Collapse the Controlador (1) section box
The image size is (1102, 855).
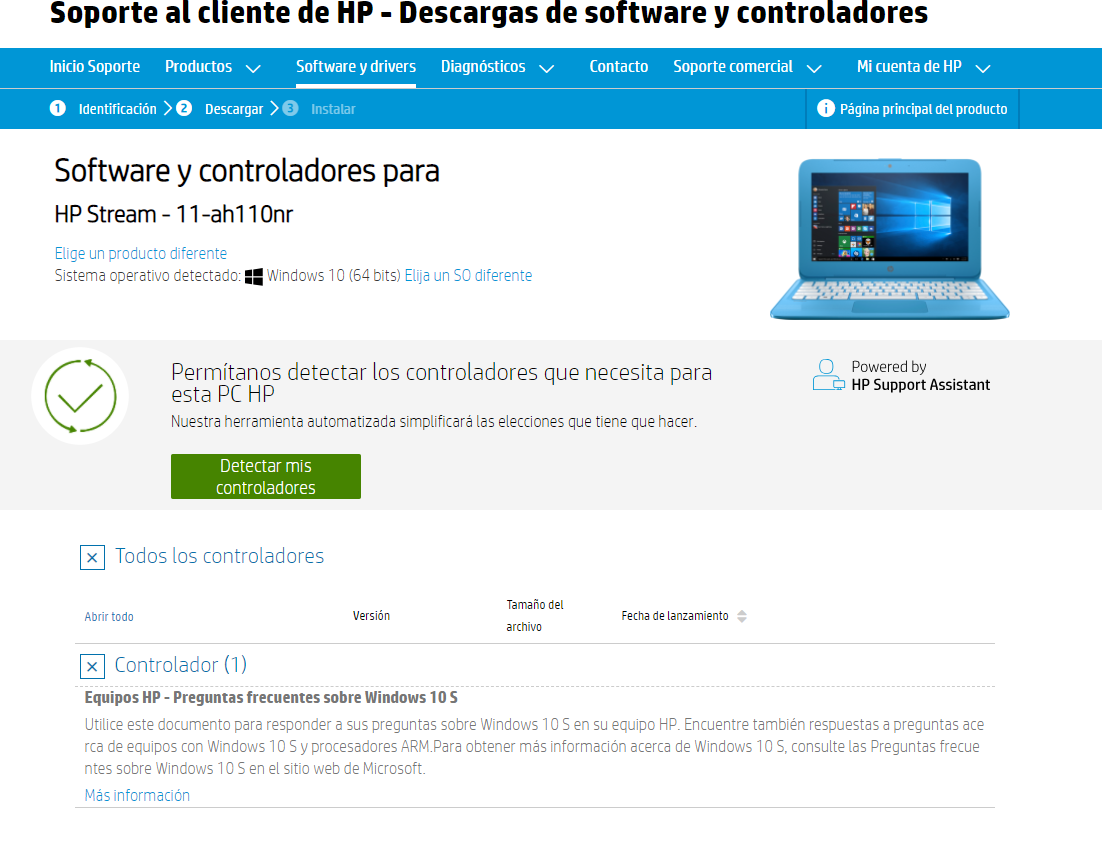click(92, 666)
